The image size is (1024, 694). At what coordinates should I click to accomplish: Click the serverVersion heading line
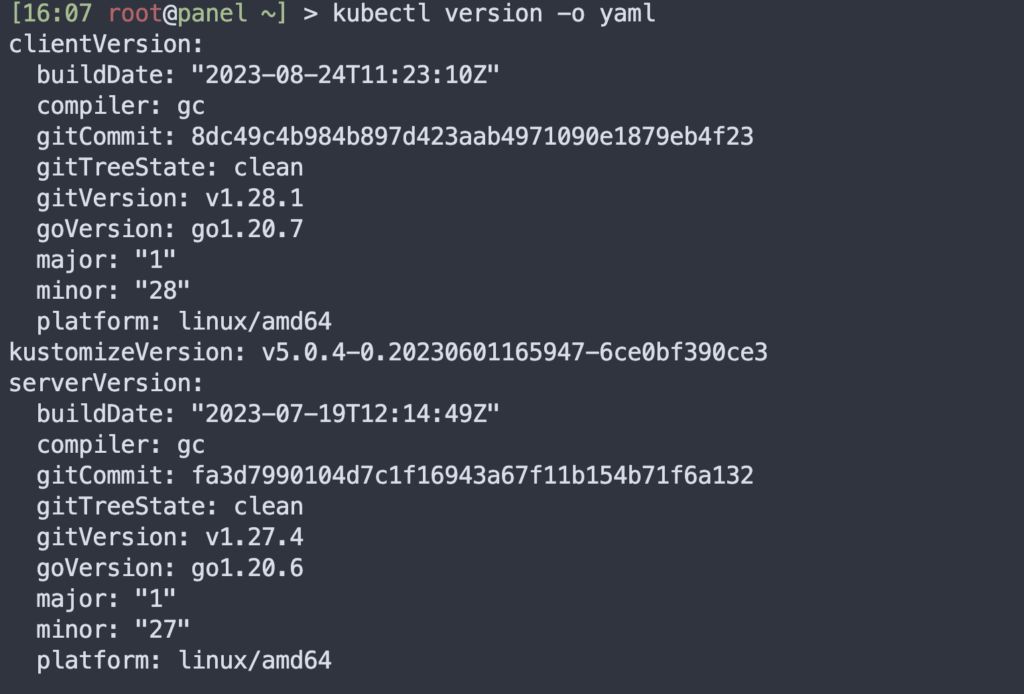pyautogui.click(x=106, y=383)
